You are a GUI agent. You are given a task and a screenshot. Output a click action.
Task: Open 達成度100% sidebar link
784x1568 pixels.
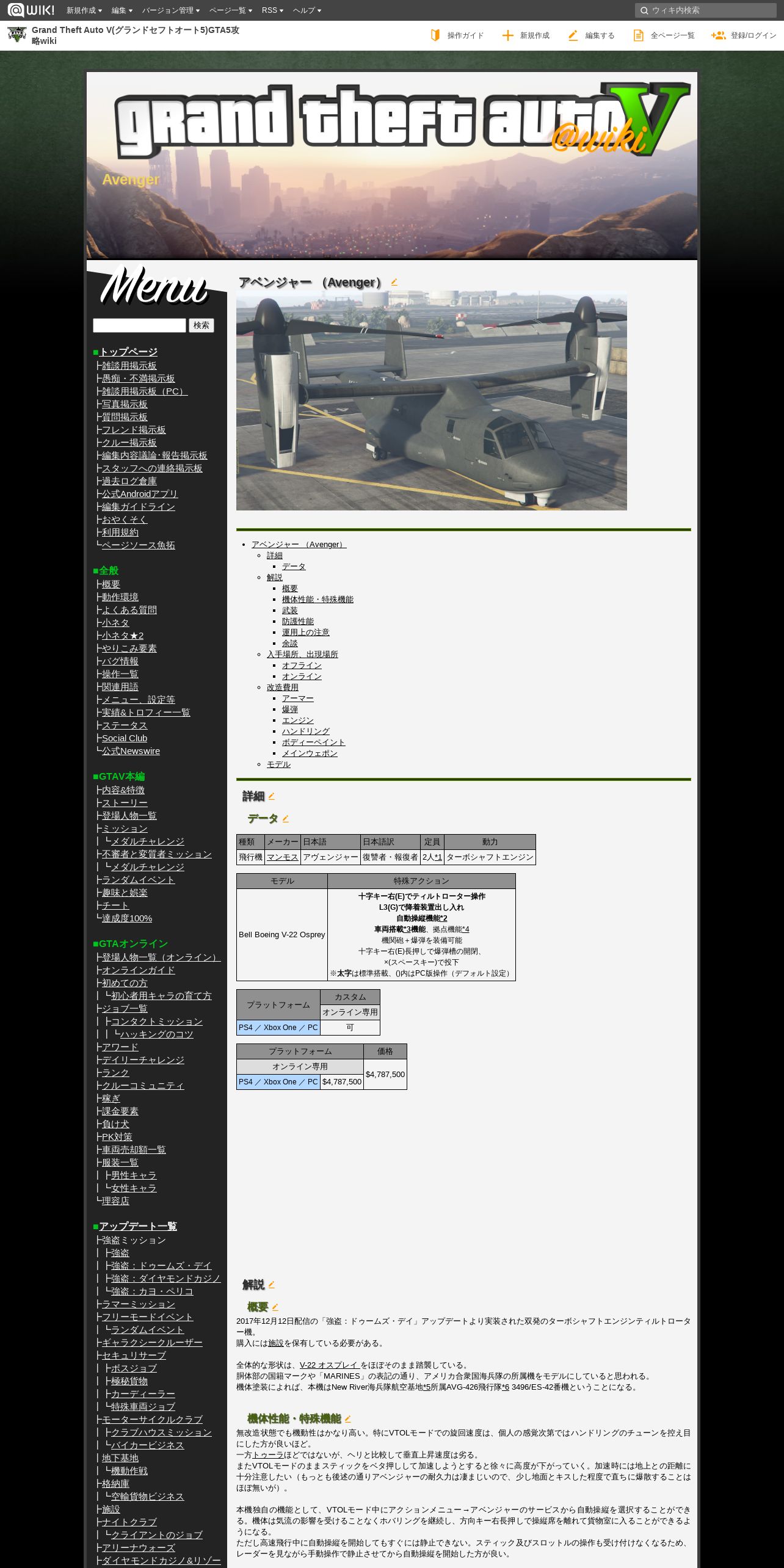tap(127, 918)
